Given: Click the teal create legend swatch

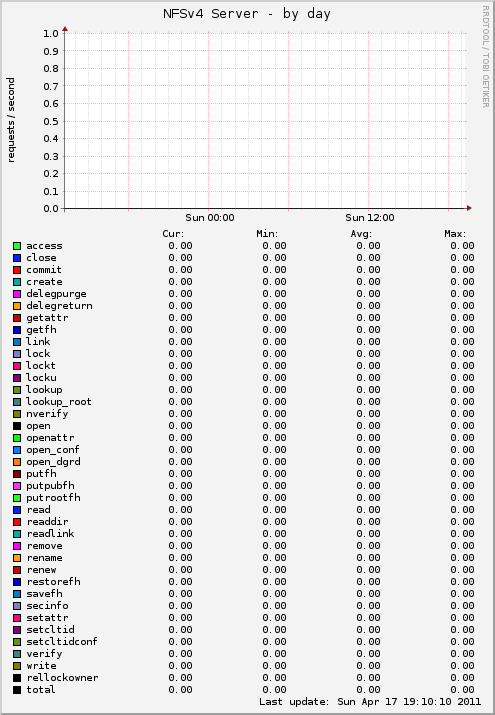Looking at the screenshot, I should (17, 282).
